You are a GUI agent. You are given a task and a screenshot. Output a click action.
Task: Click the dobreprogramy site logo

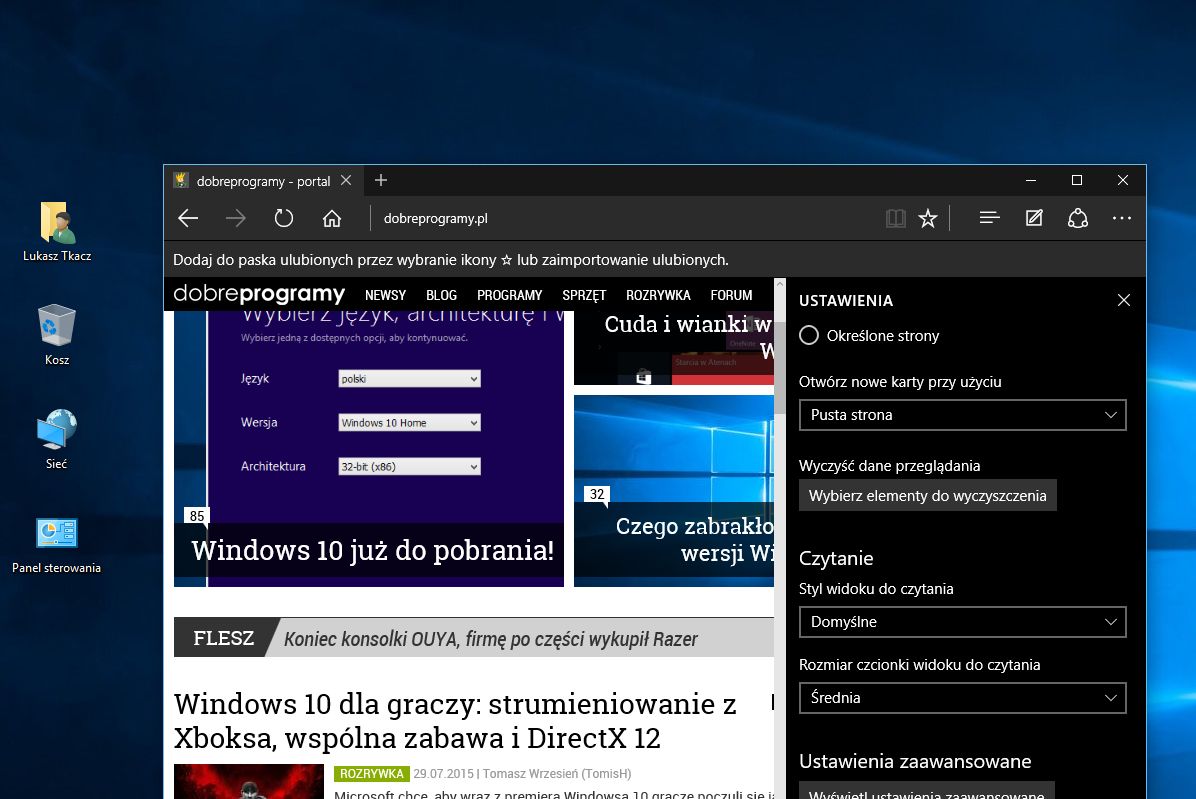259,294
